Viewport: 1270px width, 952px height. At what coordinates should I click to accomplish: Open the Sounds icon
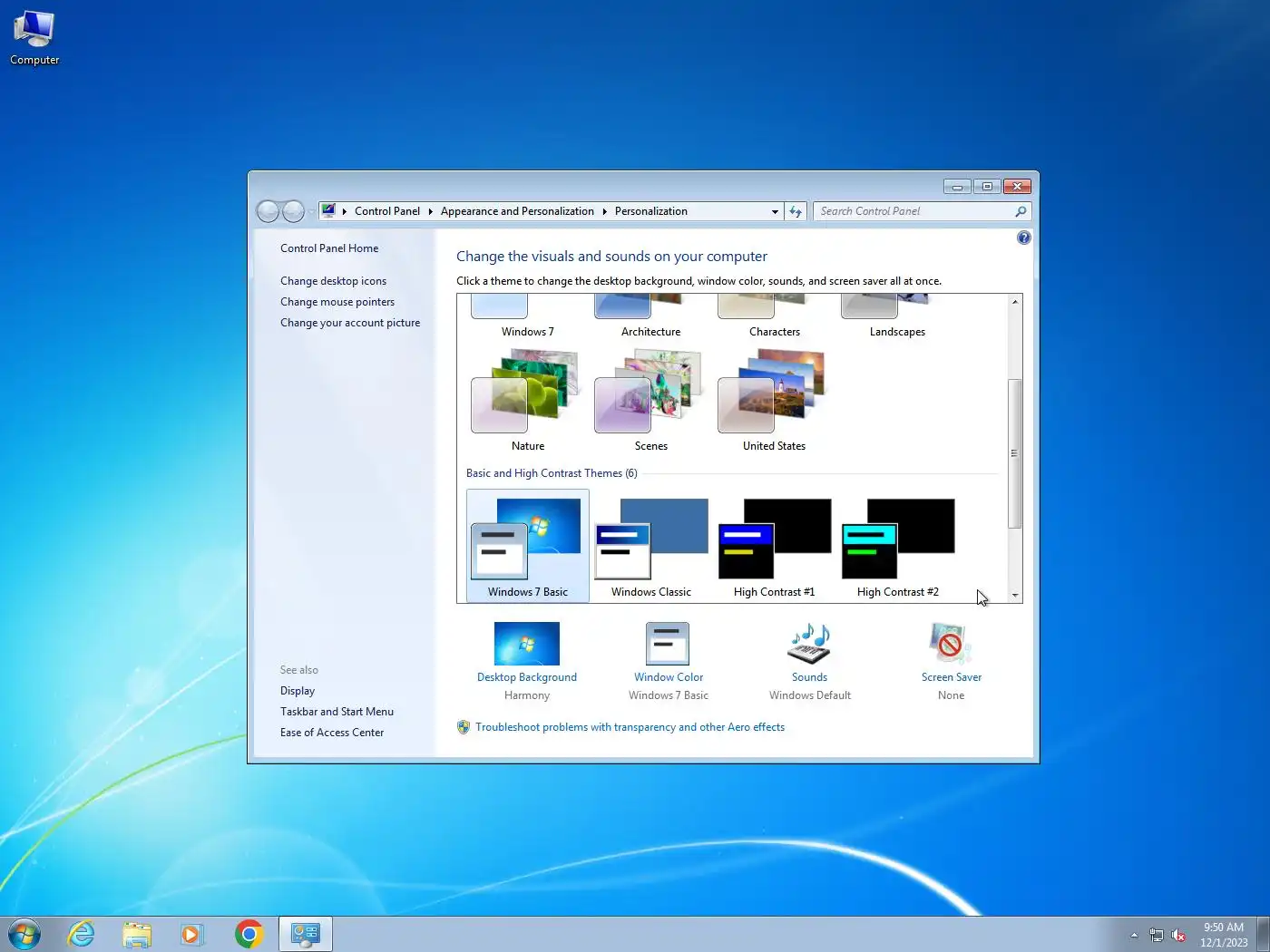[809, 644]
